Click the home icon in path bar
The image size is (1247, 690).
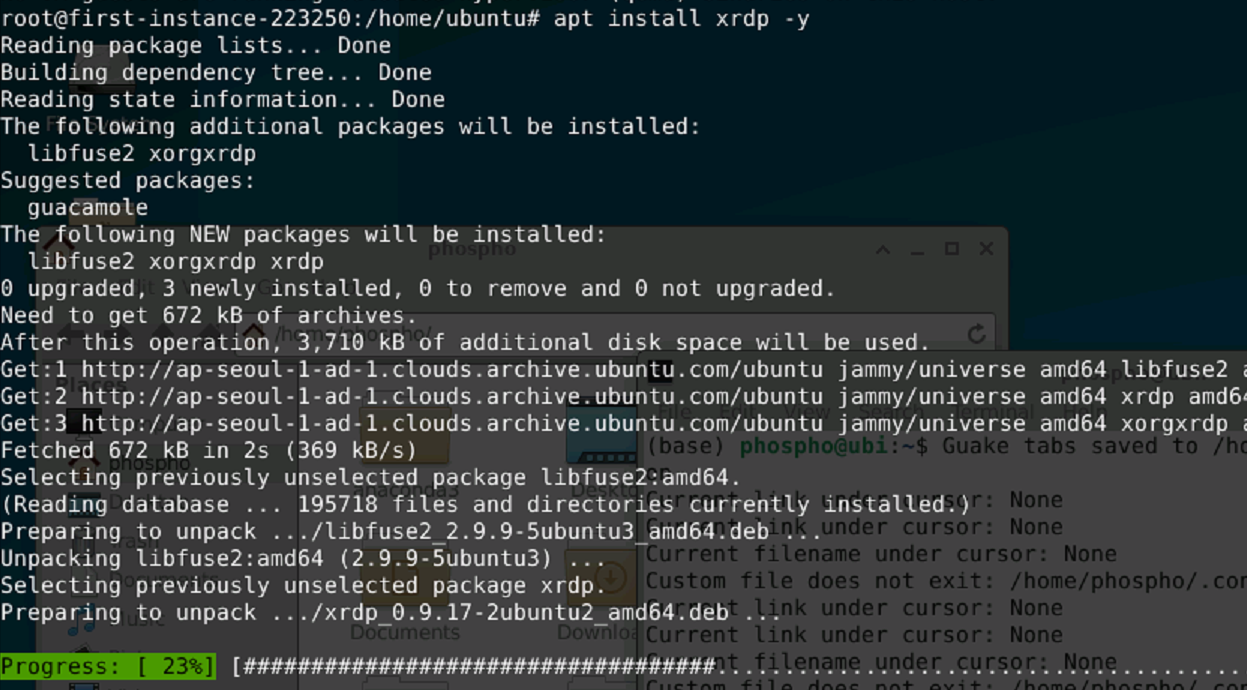(x=254, y=333)
